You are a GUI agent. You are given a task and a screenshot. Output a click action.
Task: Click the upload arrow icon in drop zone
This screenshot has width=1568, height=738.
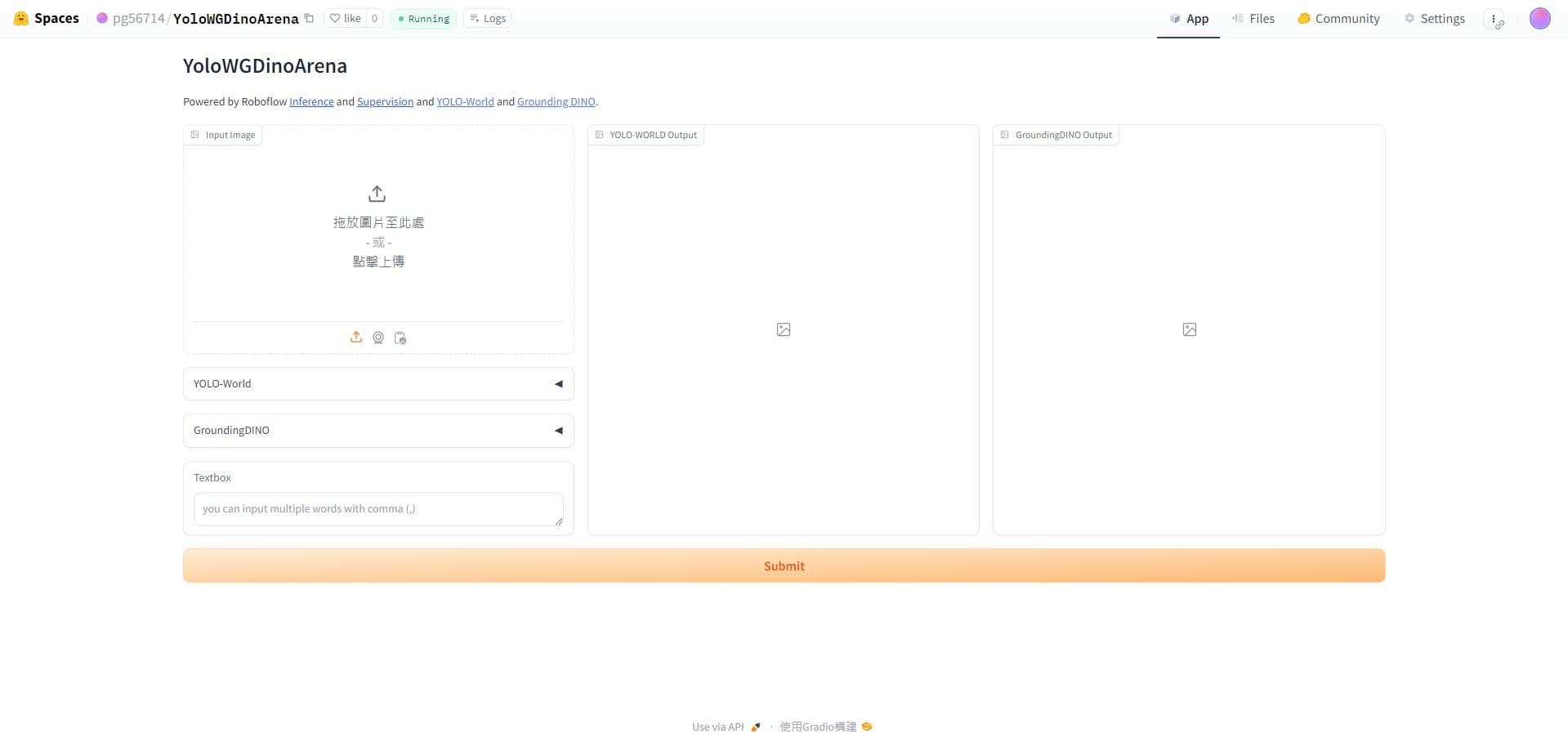377,194
